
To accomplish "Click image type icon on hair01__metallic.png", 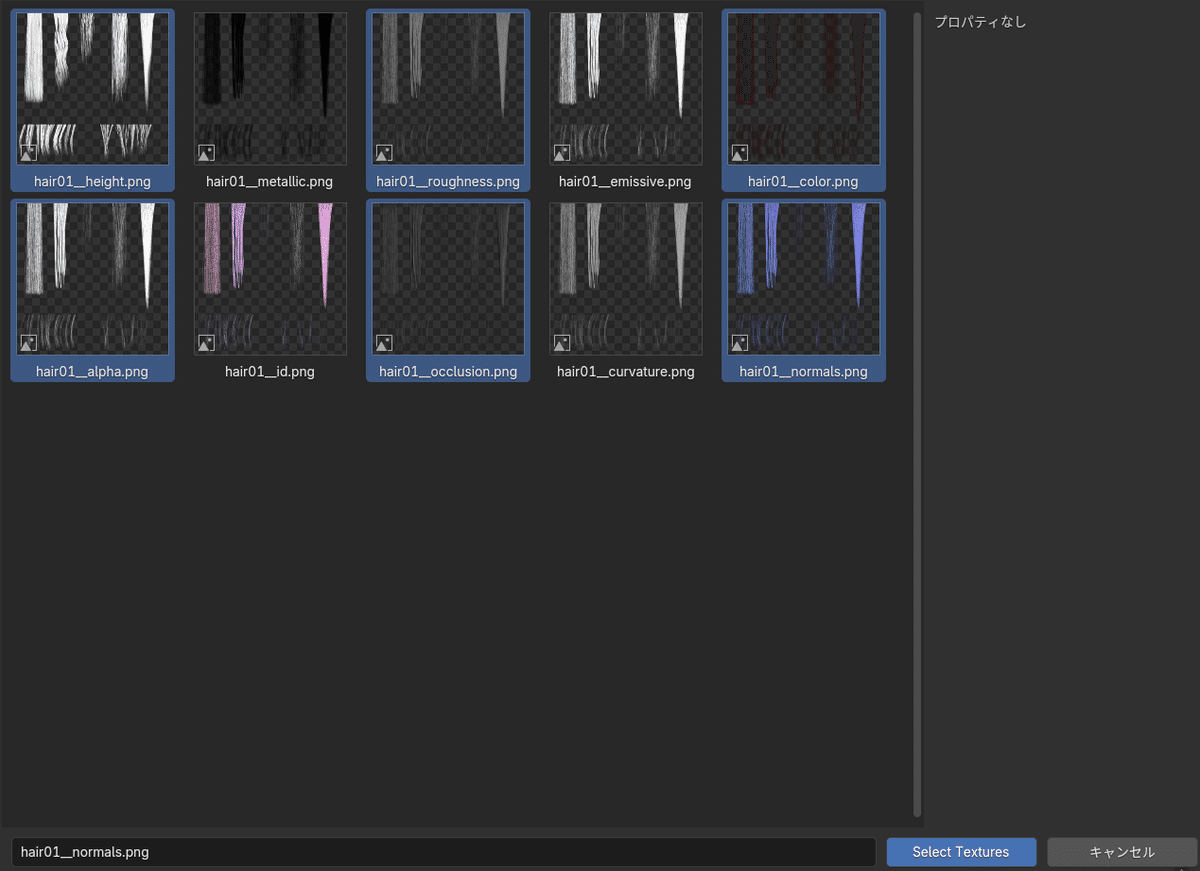I will (206, 153).
